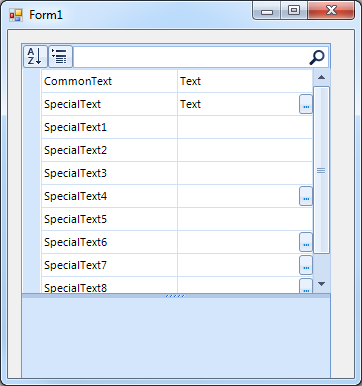The width and height of the screenshot is (362, 386).
Task: Select the CommonText property row
Action: [177, 81]
